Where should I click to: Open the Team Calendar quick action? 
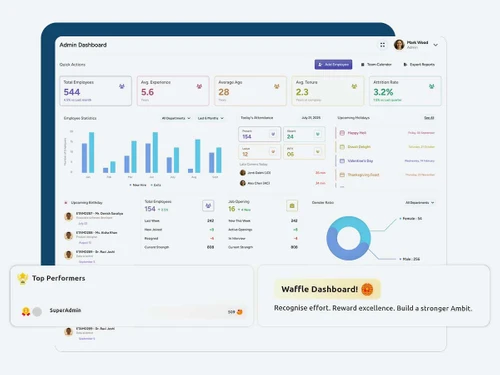click(x=376, y=64)
